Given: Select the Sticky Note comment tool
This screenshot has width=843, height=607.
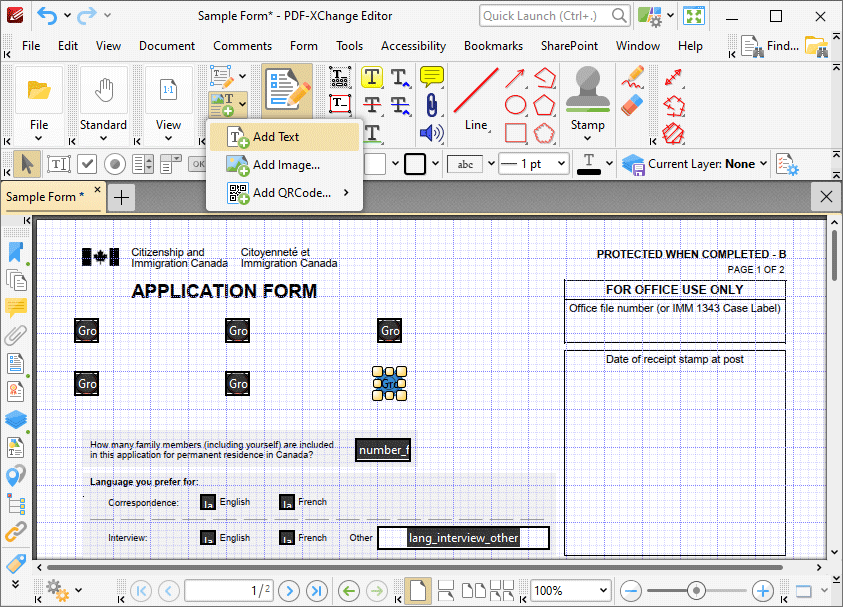Looking at the screenshot, I should pos(431,77).
